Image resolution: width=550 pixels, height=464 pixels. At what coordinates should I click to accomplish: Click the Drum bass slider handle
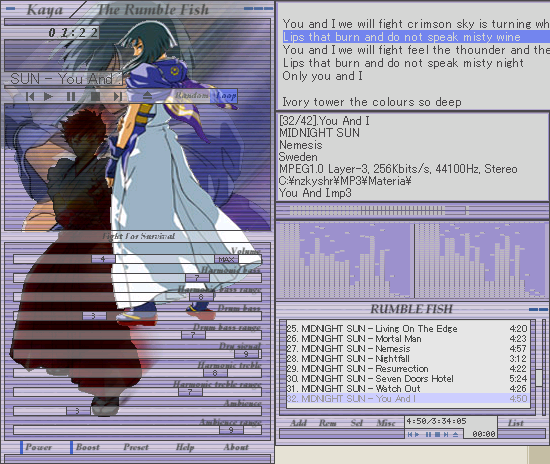click(94, 316)
